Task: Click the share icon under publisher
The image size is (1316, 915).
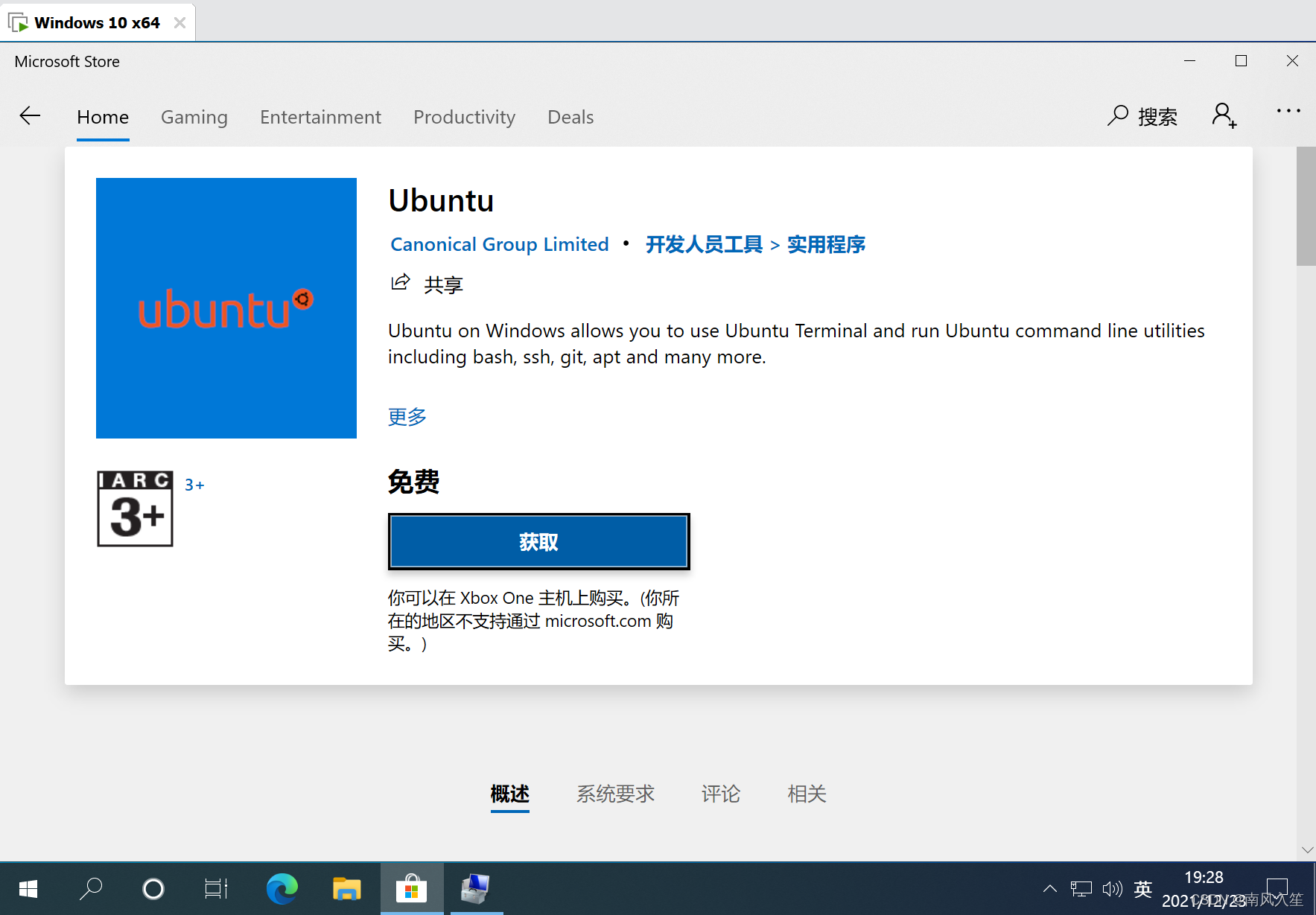Action: pos(401,282)
